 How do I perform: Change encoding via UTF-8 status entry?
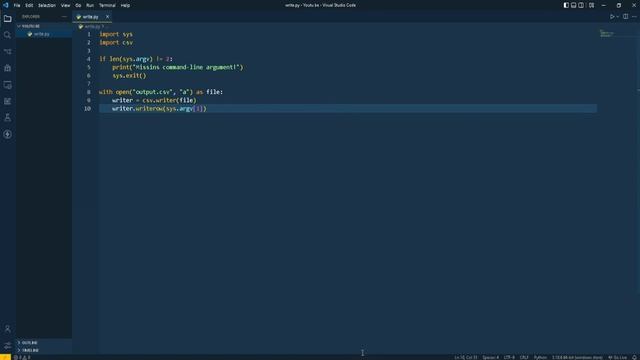pyautogui.click(x=509, y=357)
